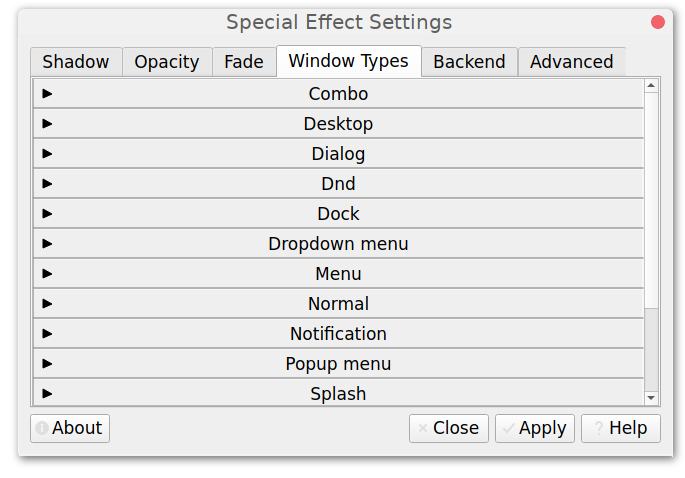Open the Opacity tab

(167, 62)
